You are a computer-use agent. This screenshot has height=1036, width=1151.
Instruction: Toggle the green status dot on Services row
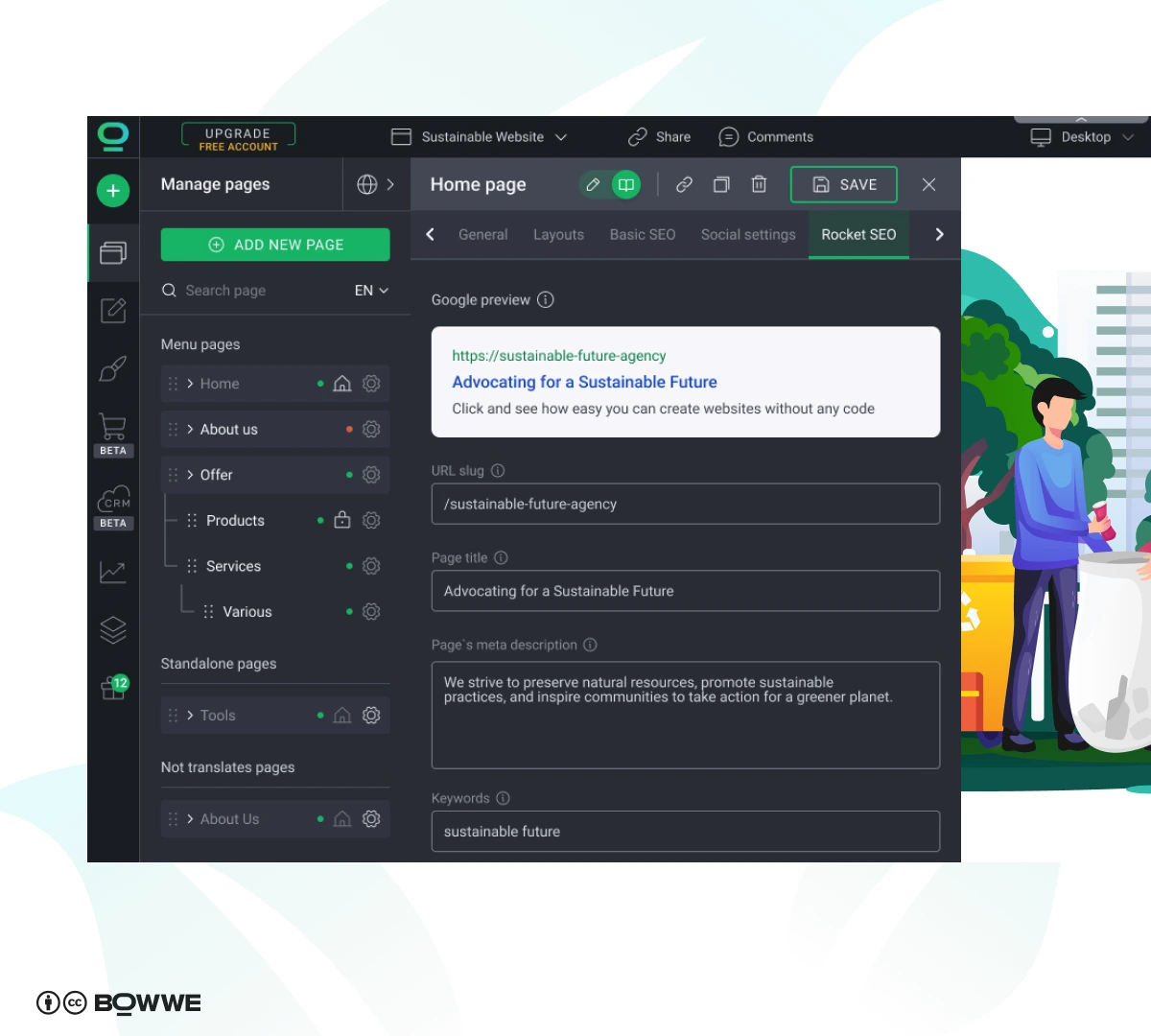click(349, 566)
